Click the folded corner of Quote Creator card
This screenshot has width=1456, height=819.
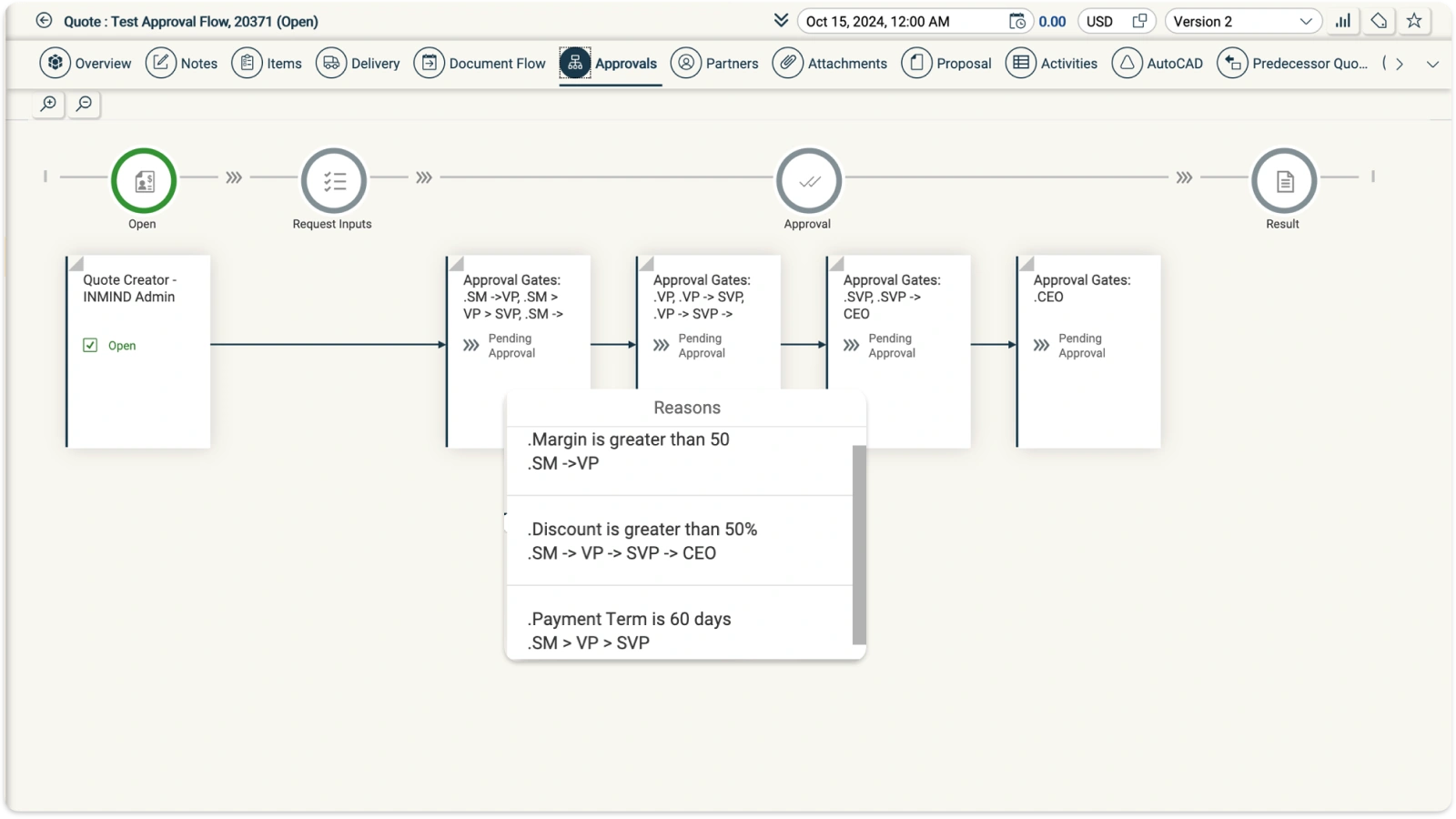click(76, 264)
